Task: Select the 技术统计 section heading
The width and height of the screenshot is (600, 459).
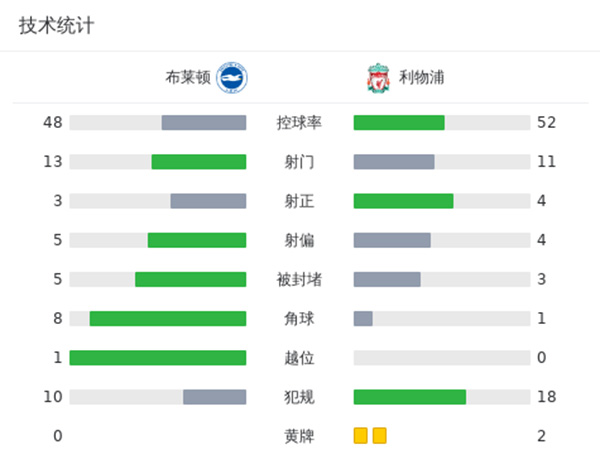Action: click(56, 26)
